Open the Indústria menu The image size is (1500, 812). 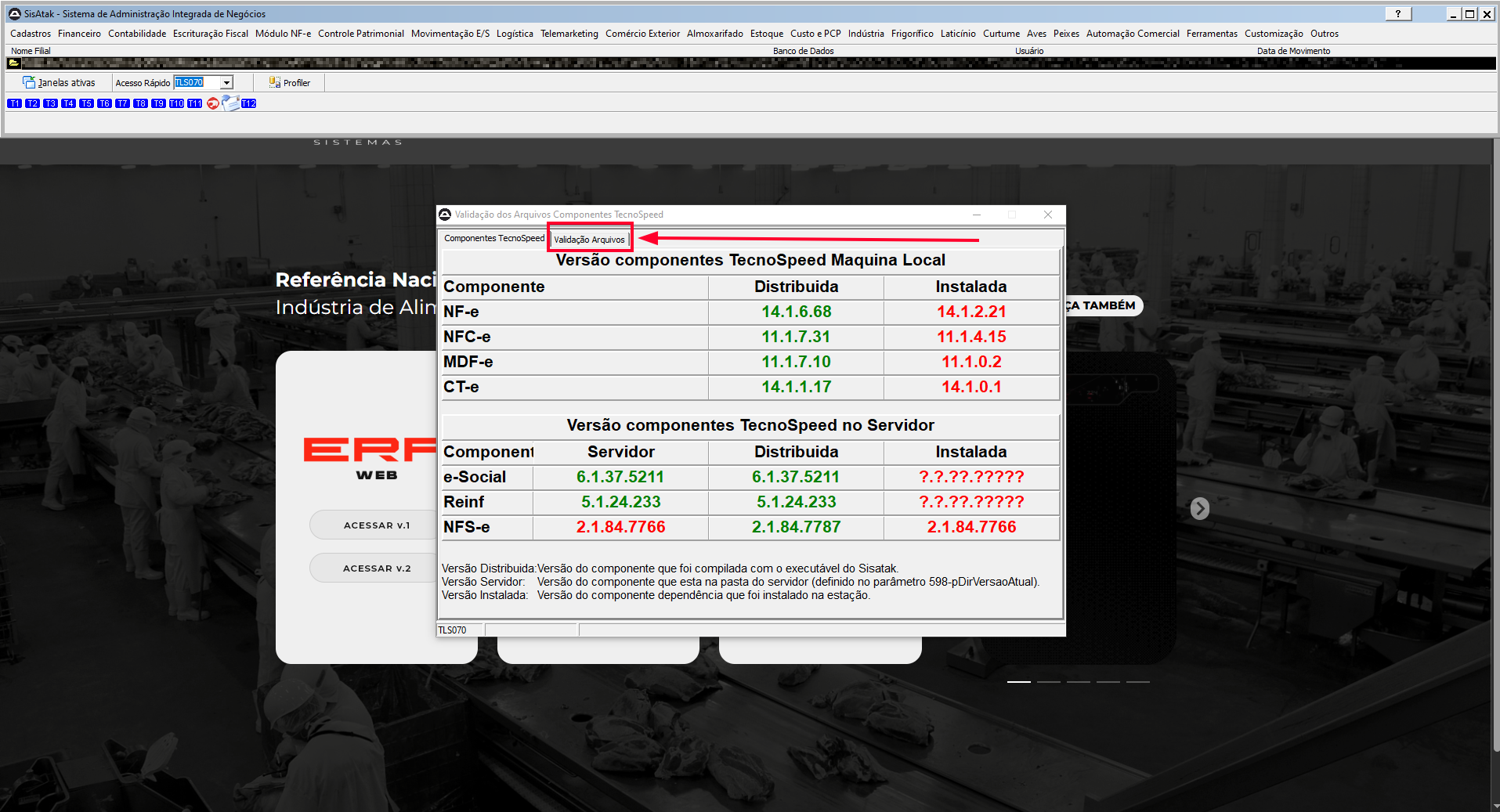point(866,34)
